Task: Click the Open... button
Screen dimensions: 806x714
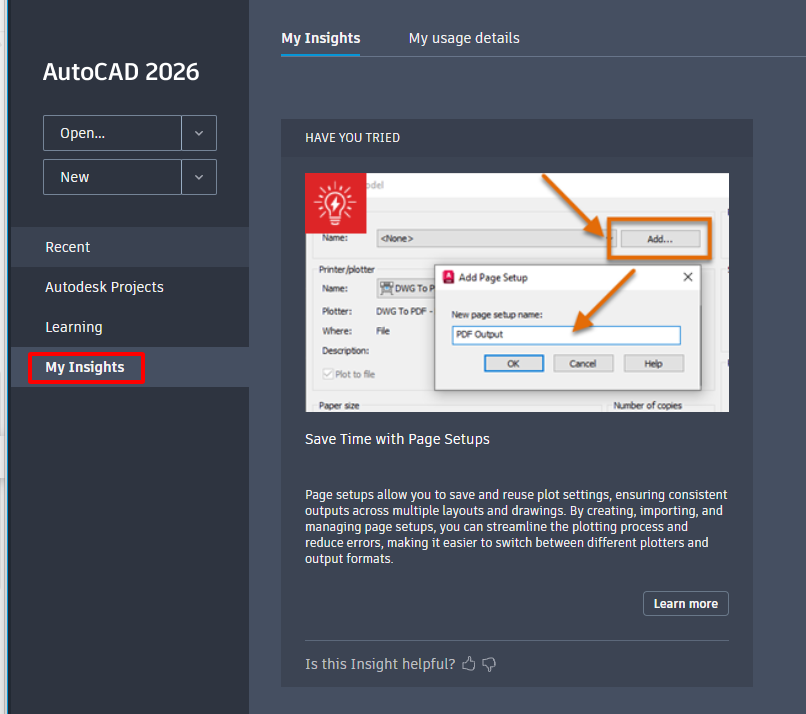Action: pyautogui.click(x=112, y=133)
